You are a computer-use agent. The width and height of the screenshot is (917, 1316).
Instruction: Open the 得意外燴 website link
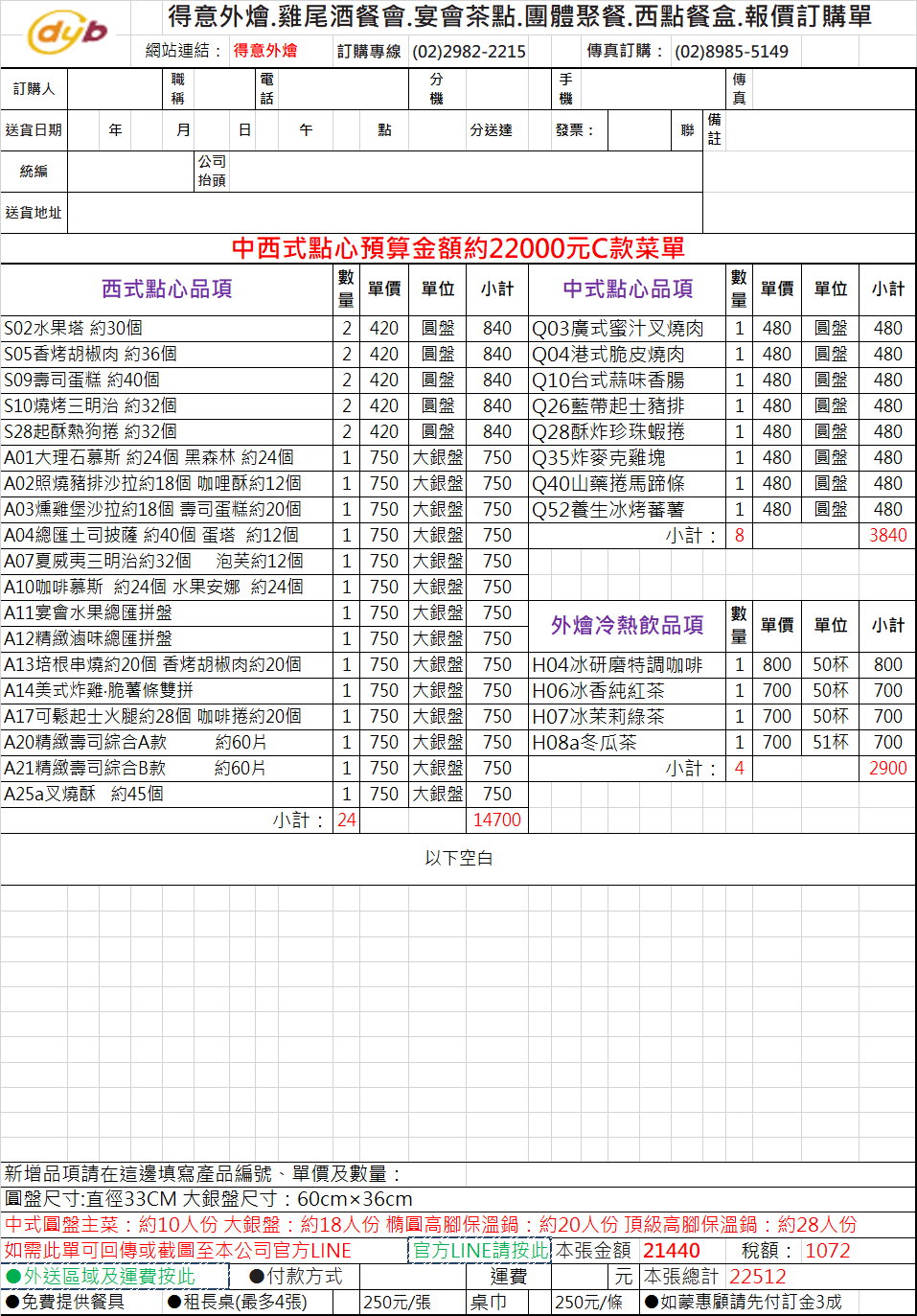click(264, 51)
